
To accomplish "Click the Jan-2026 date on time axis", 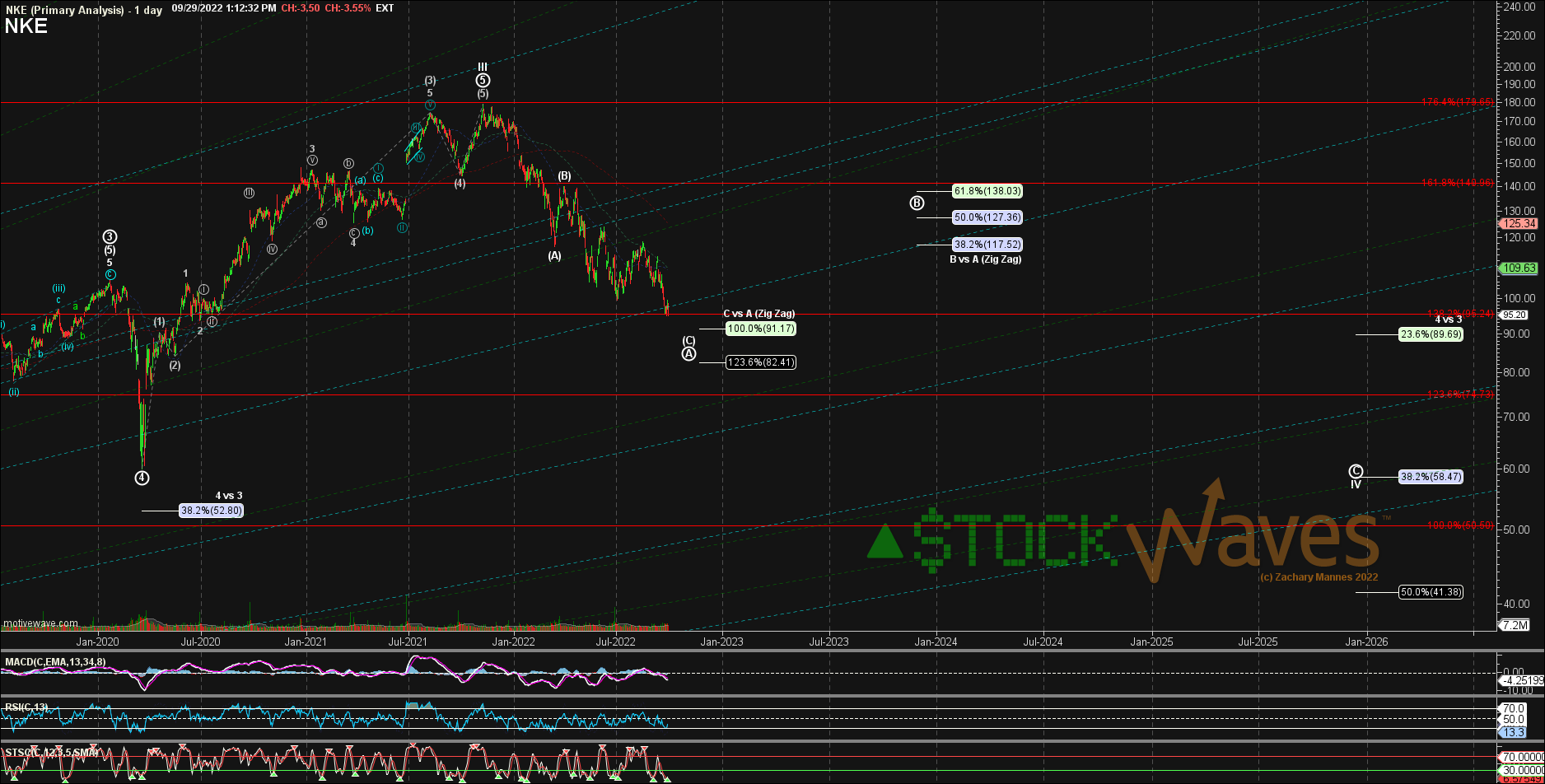I will coord(1366,642).
